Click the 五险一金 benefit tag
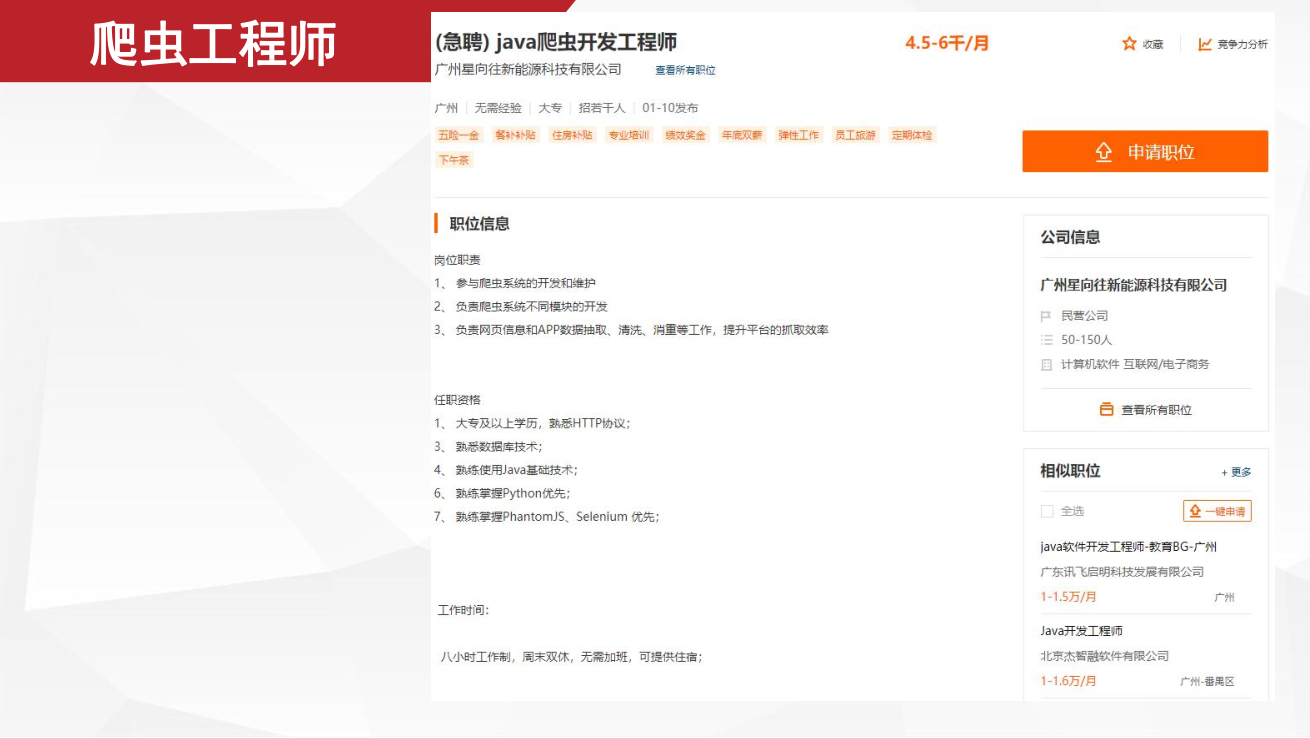 pos(458,135)
